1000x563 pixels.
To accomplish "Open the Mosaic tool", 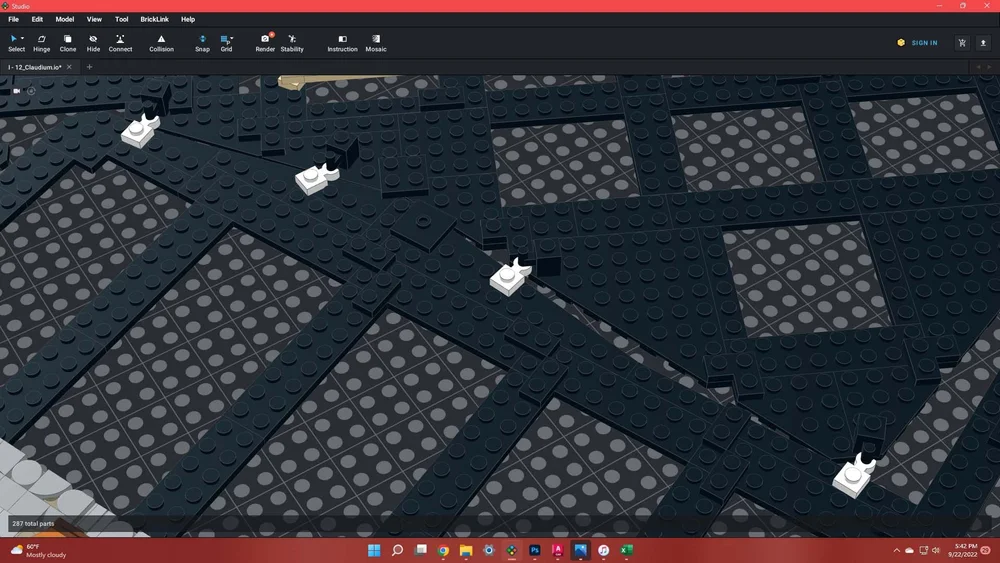I will click(x=376, y=43).
